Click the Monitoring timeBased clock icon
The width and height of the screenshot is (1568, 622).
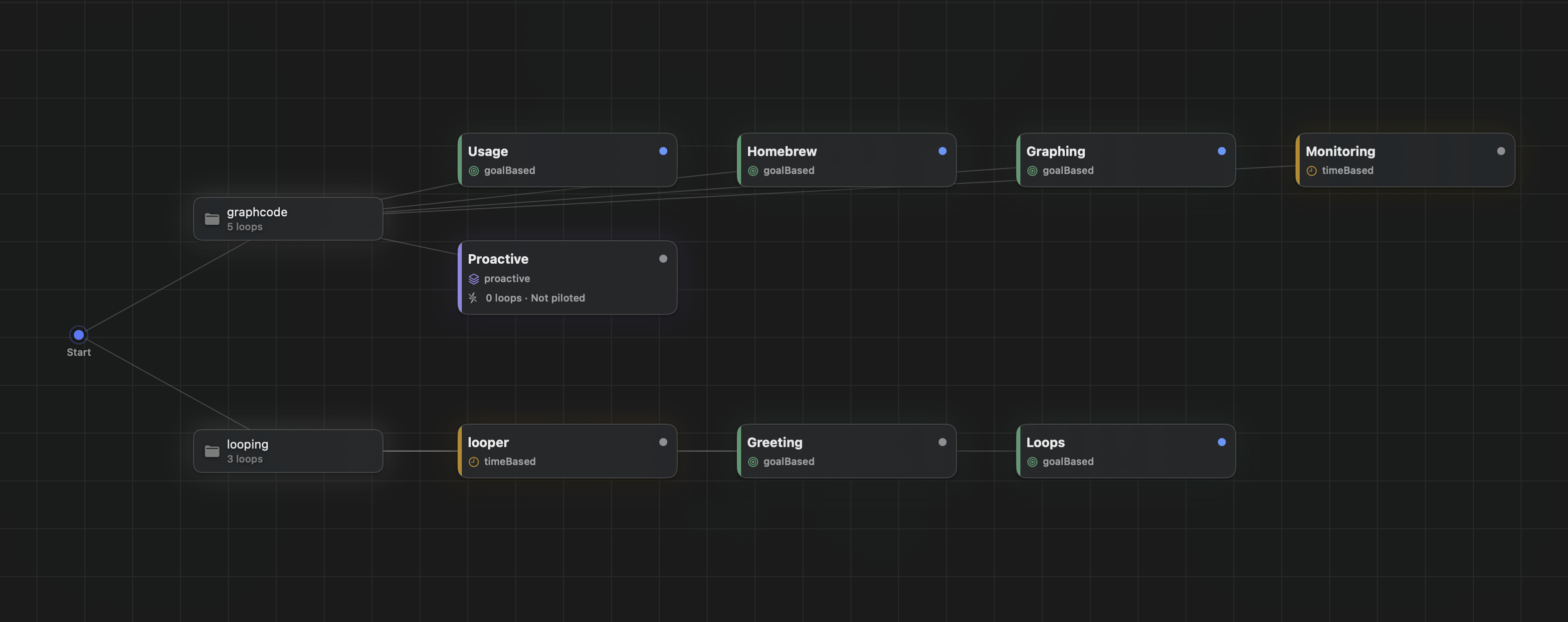coord(1312,171)
